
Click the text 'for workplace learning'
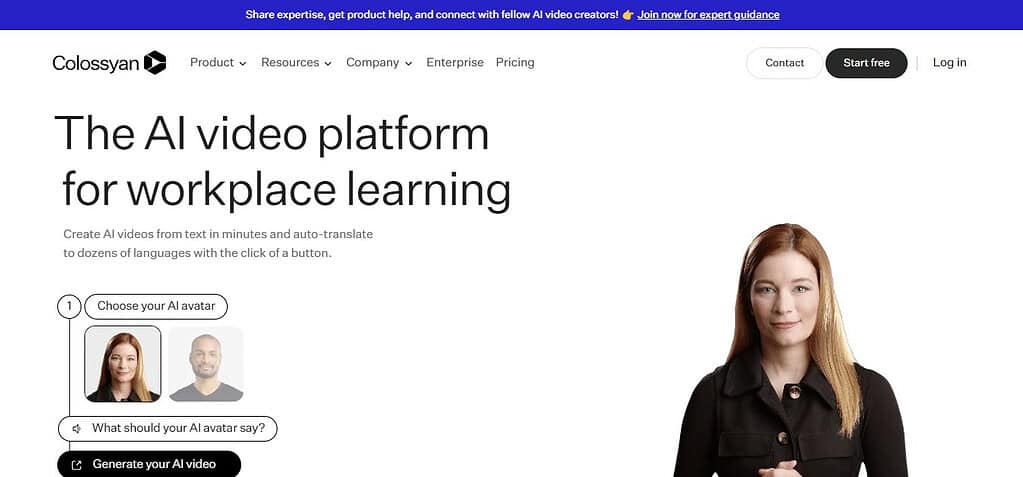pyautogui.click(x=286, y=190)
